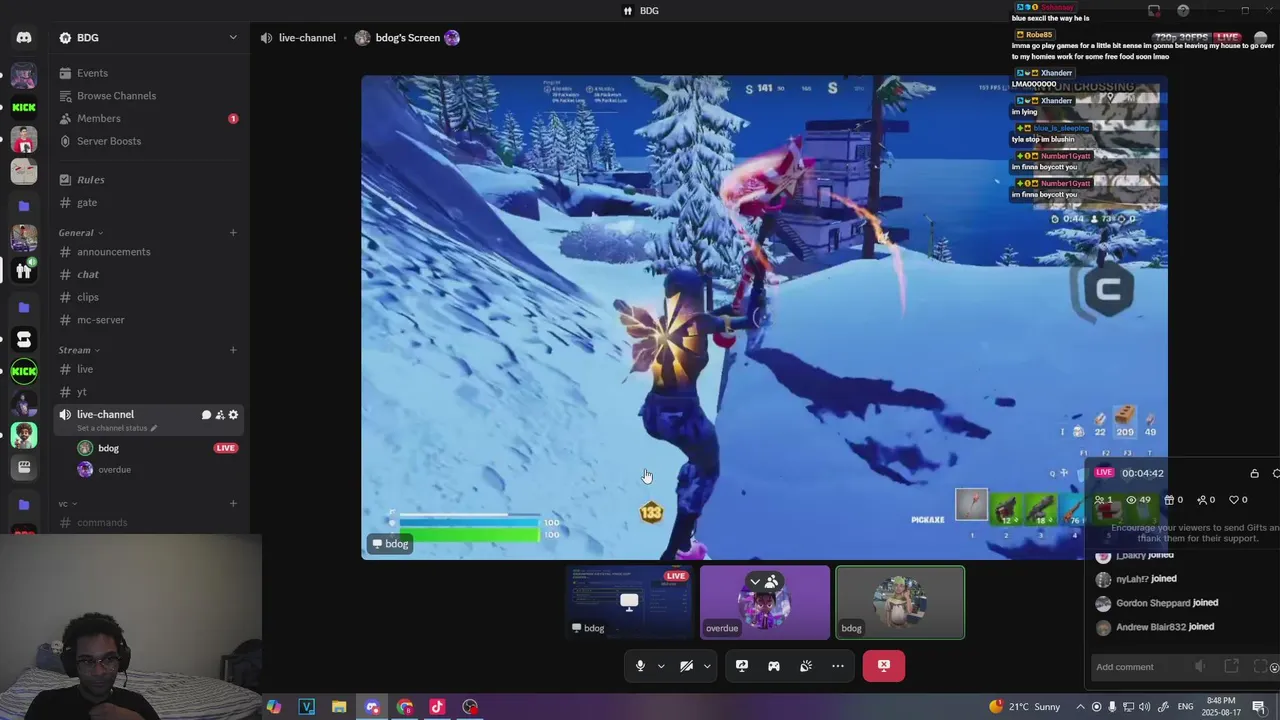The width and height of the screenshot is (1280, 720).
Task: Open Discord from Windows taskbar
Action: tap(372, 707)
